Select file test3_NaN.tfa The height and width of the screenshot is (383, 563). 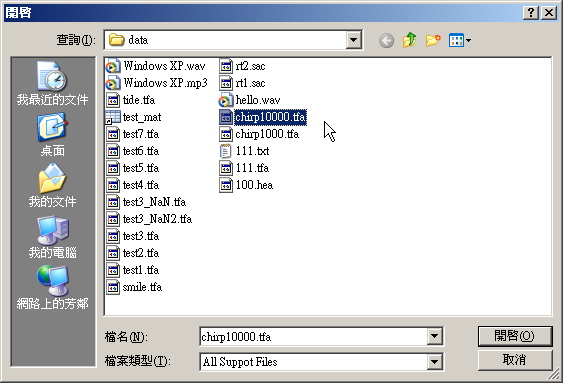[154, 202]
